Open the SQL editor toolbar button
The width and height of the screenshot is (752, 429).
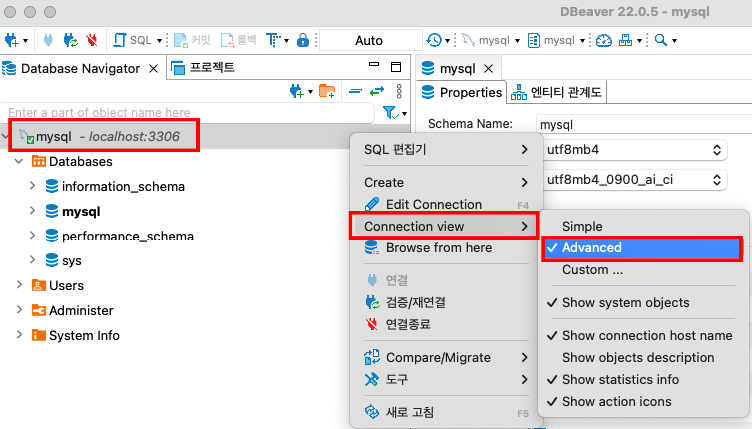(x=133, y=40)
